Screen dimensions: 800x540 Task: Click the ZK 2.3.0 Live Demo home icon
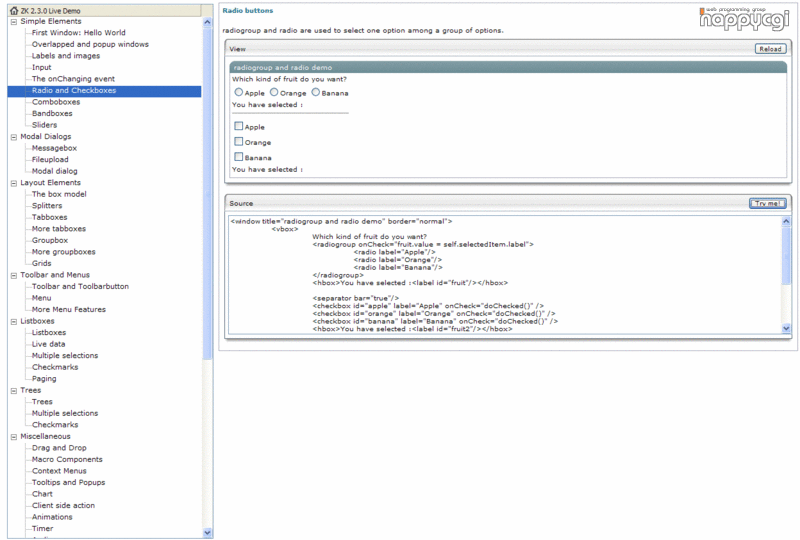coord(14,10)
